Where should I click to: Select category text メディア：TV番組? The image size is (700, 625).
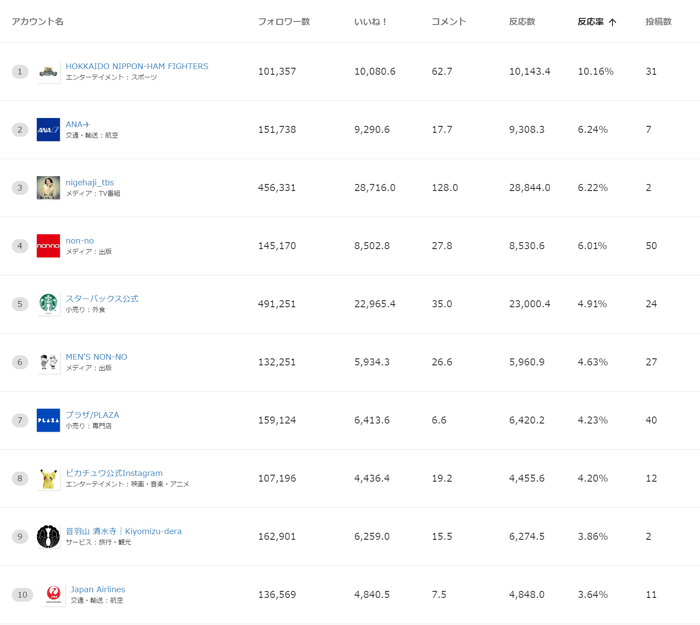point(93,193)
